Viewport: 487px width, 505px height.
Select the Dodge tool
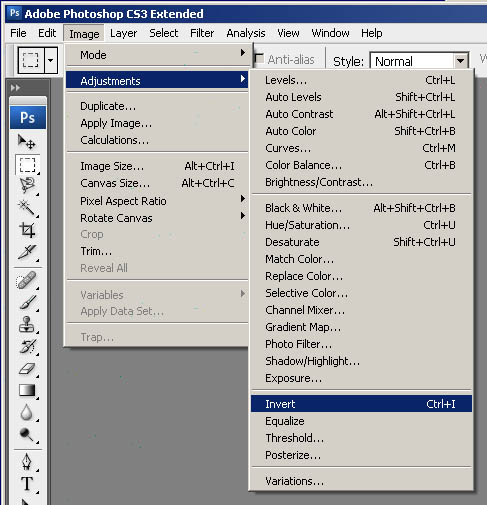point(27,435)
